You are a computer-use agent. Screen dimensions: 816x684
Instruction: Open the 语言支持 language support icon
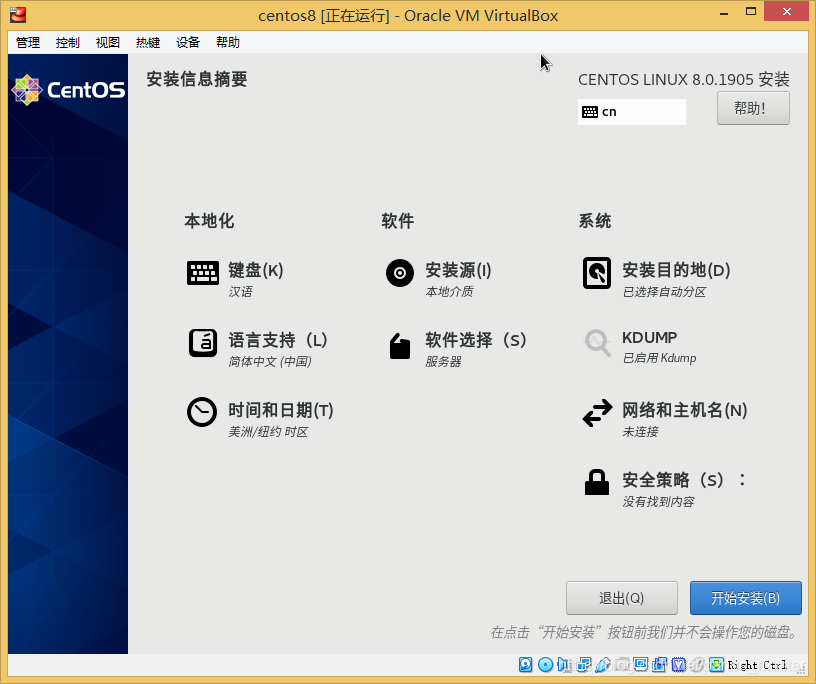(202, 343)
